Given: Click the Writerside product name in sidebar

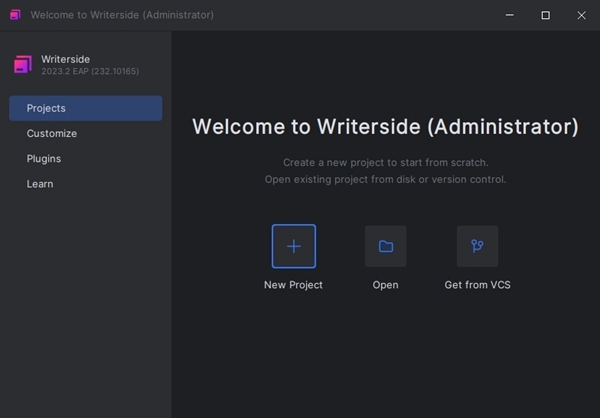Looking at the screenshot, I should tap(66, 59).
